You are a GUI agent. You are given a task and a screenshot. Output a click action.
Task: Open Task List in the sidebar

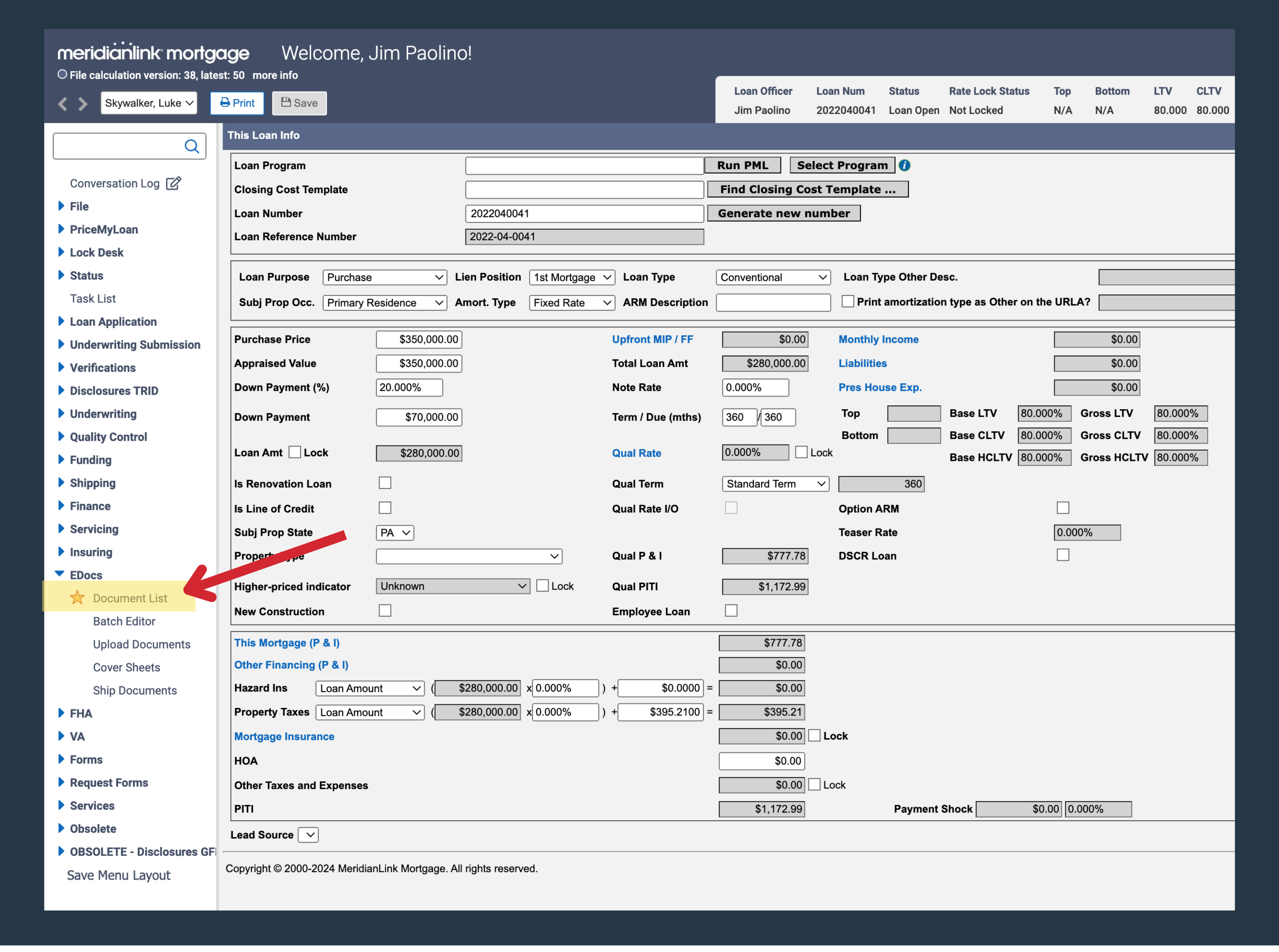click(92, 298)
